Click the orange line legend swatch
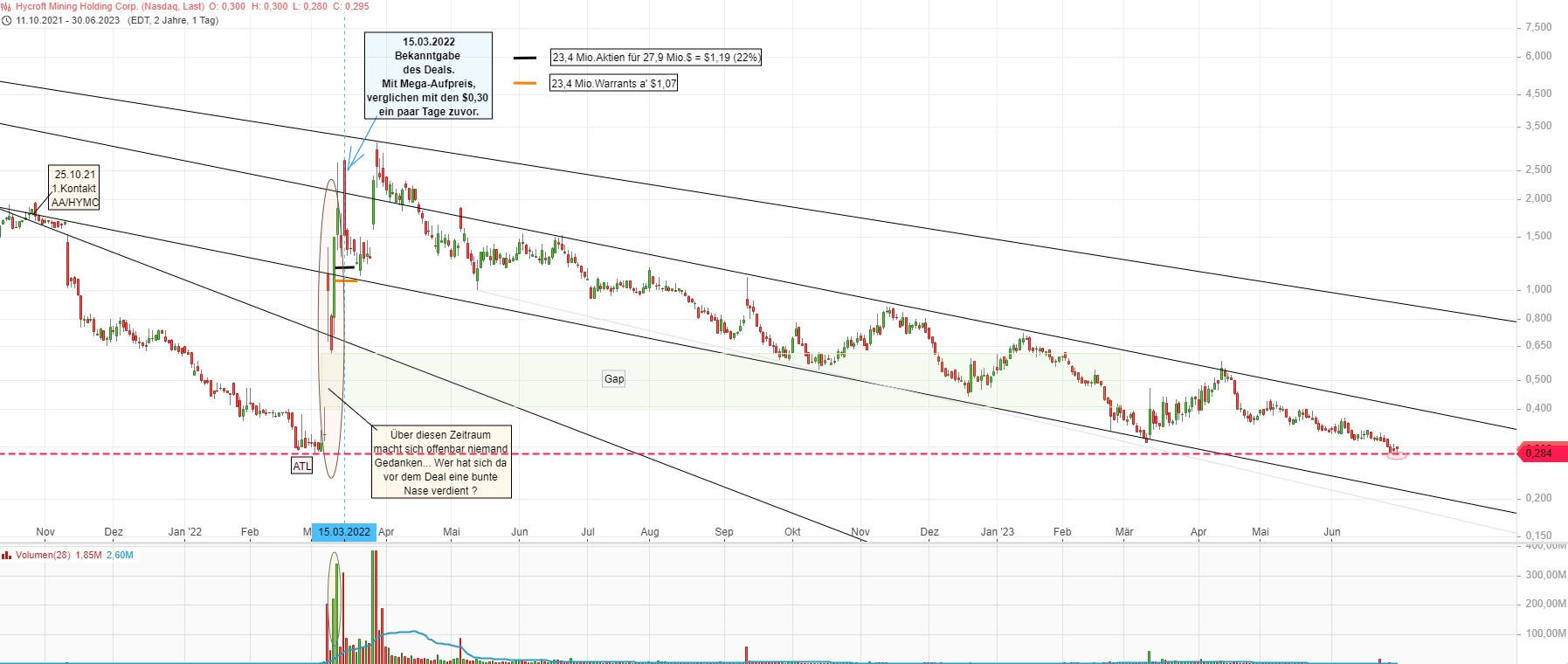Image resolution: width=1568 pixels, height=664 pixels. tap(525, 83)
